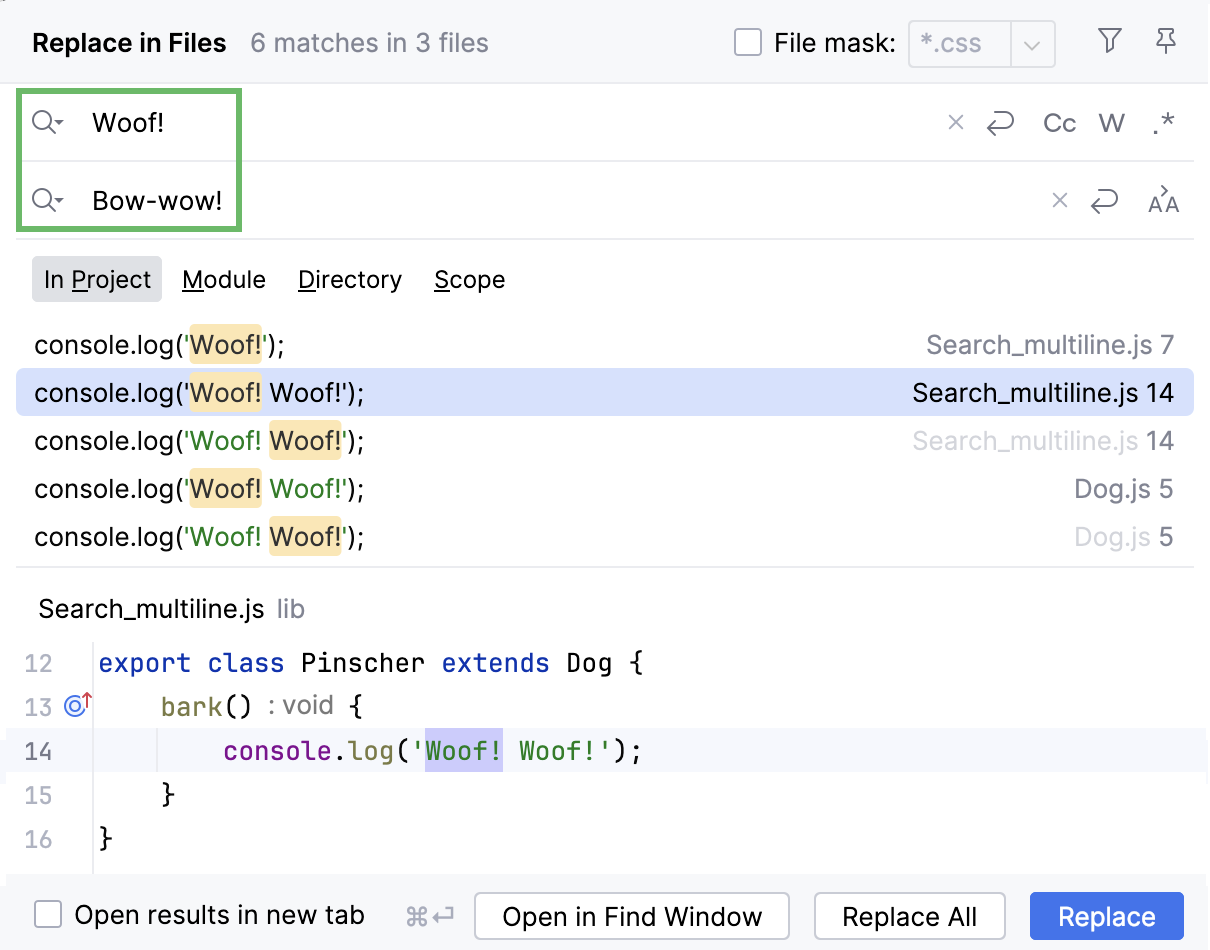The height and width of the screenshot is (950, 1210).
Task: Select the Module scope tab
Action: [224, 280]
